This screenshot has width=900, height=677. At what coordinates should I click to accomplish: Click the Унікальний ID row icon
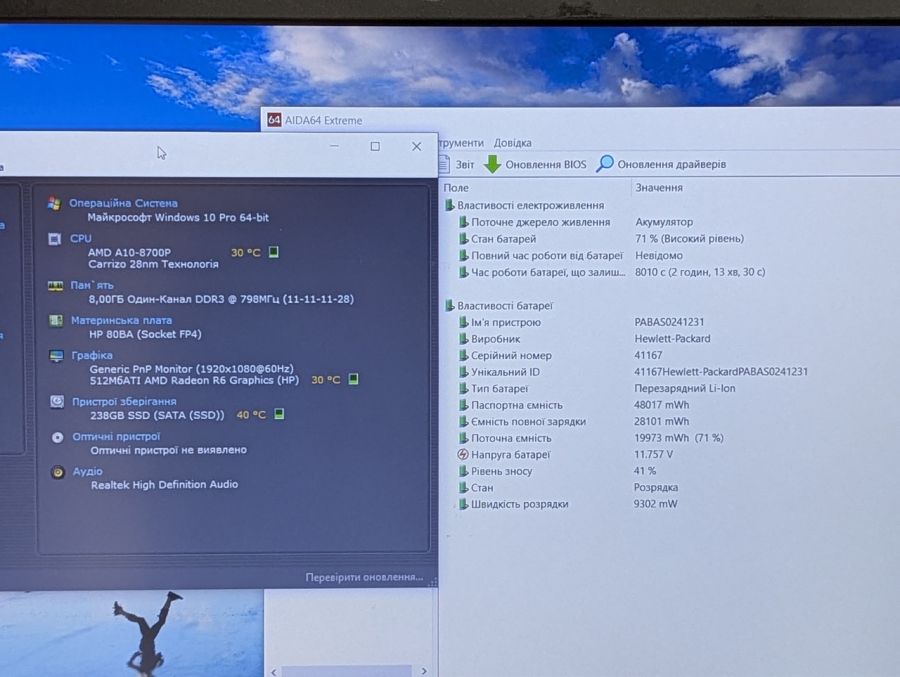pyautogui.click(x=463, y=372)
